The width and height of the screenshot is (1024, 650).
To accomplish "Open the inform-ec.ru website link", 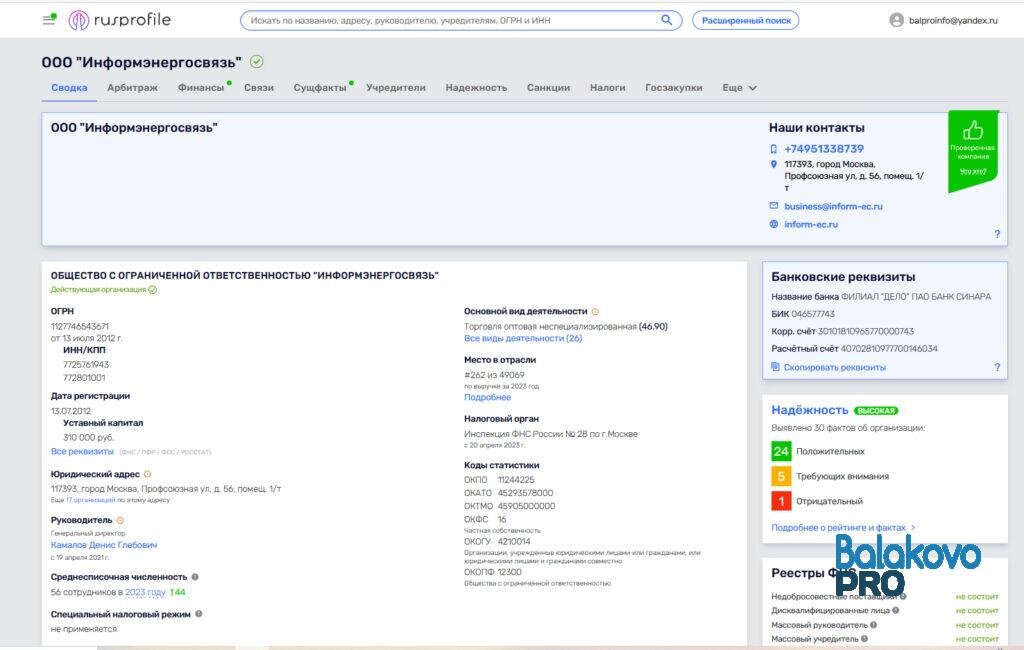I will (x=811, y=224).
